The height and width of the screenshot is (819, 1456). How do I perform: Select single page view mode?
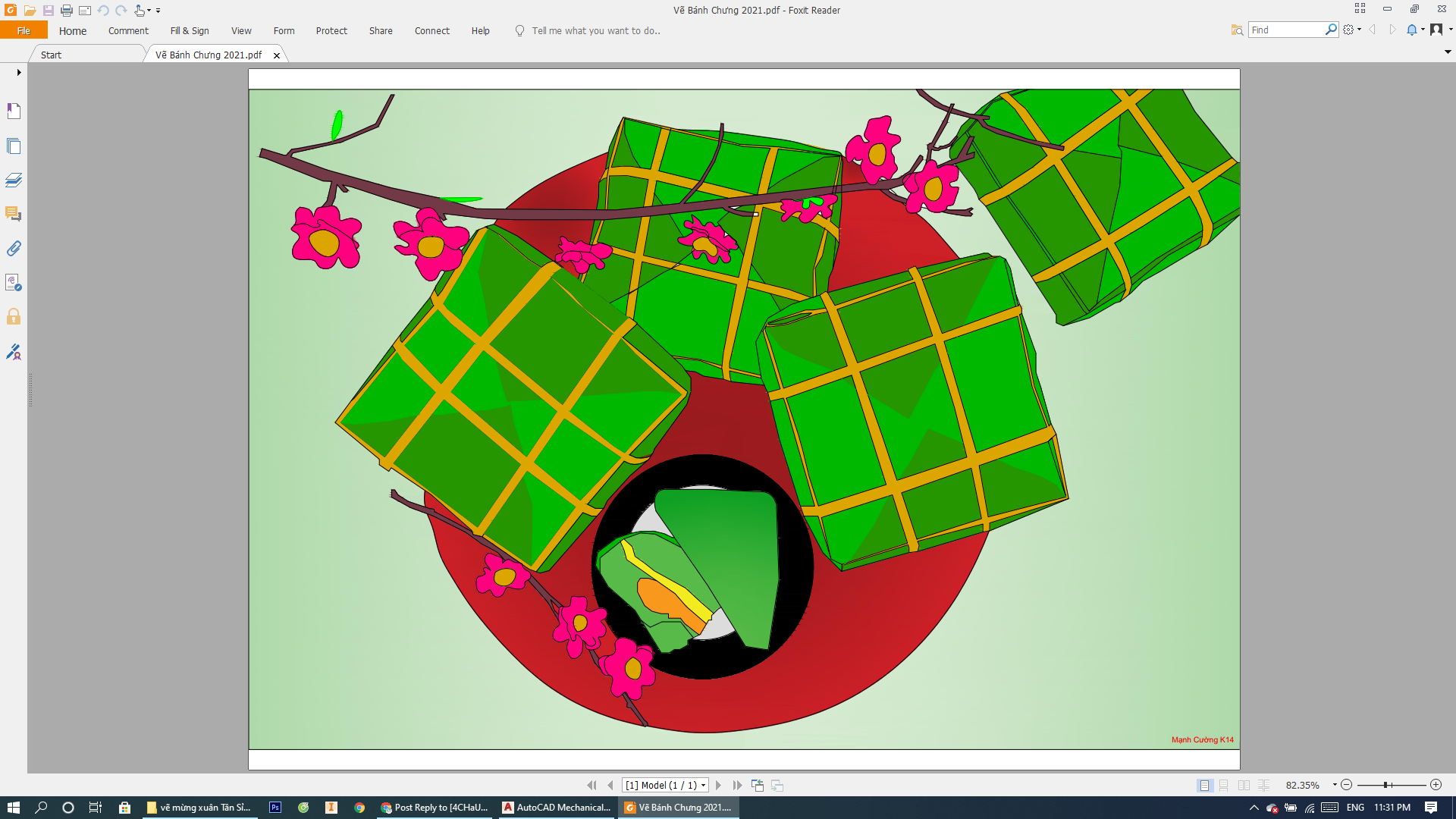point(1204,785)
